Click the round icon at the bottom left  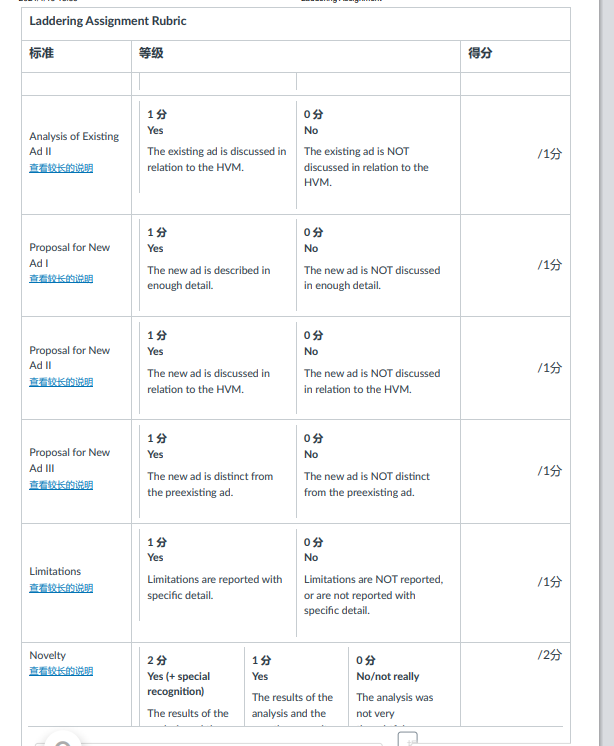click(62, 741)
